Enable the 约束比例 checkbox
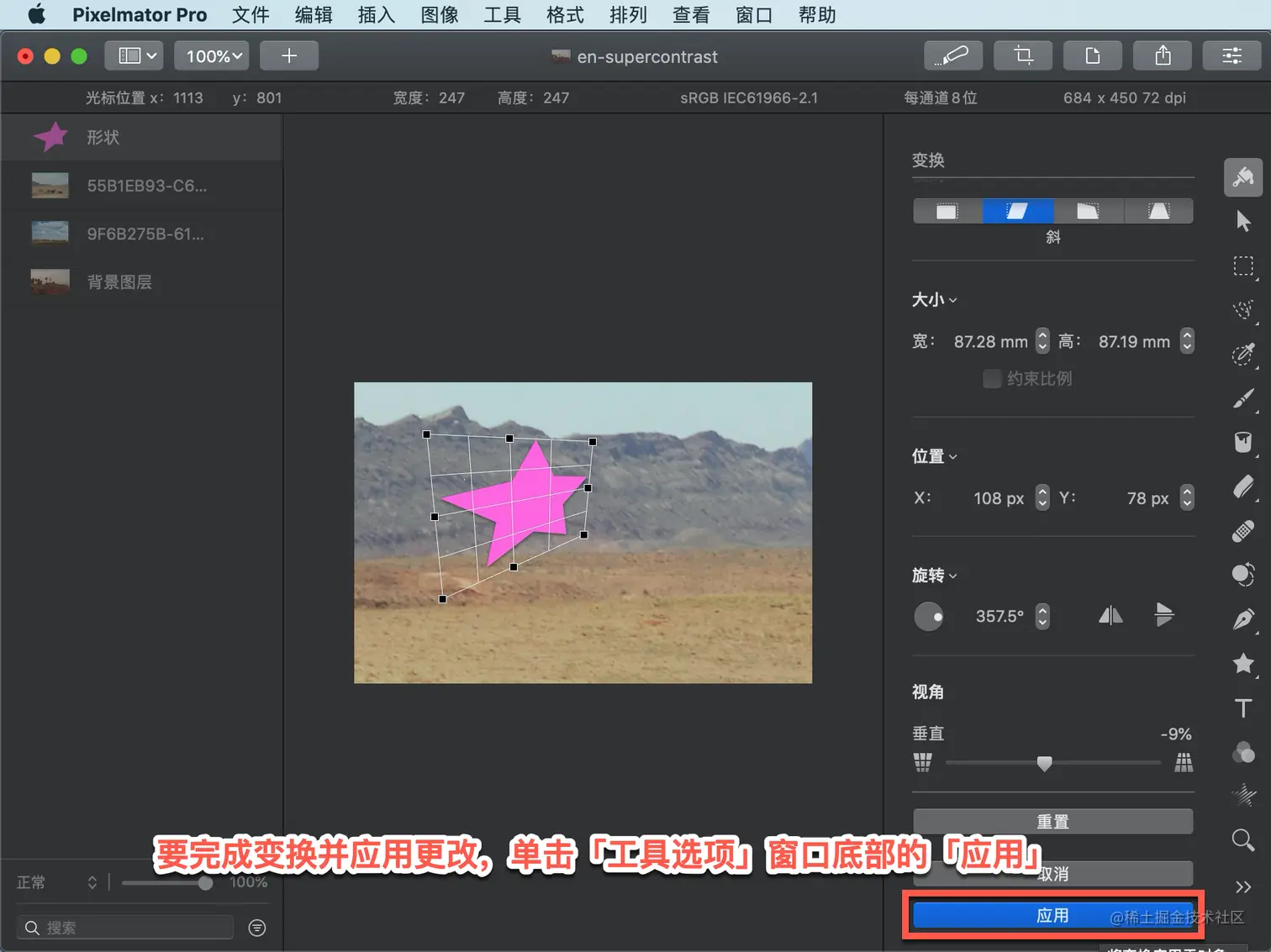 click(x=992, y=379)
